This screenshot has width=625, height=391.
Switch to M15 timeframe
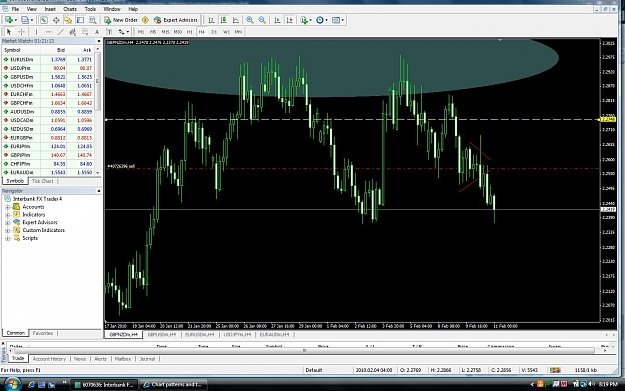165,31
